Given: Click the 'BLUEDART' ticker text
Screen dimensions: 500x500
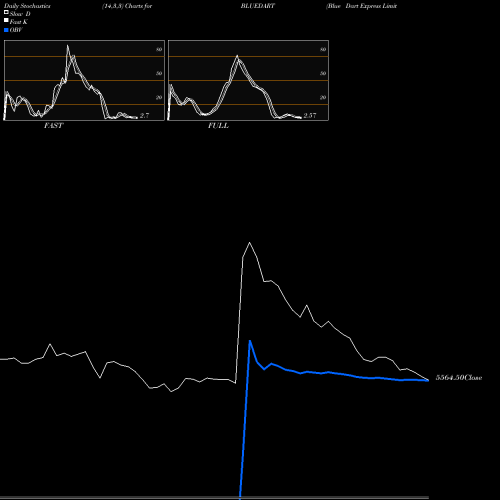Looking at the screenshot, I should (258, 6).
